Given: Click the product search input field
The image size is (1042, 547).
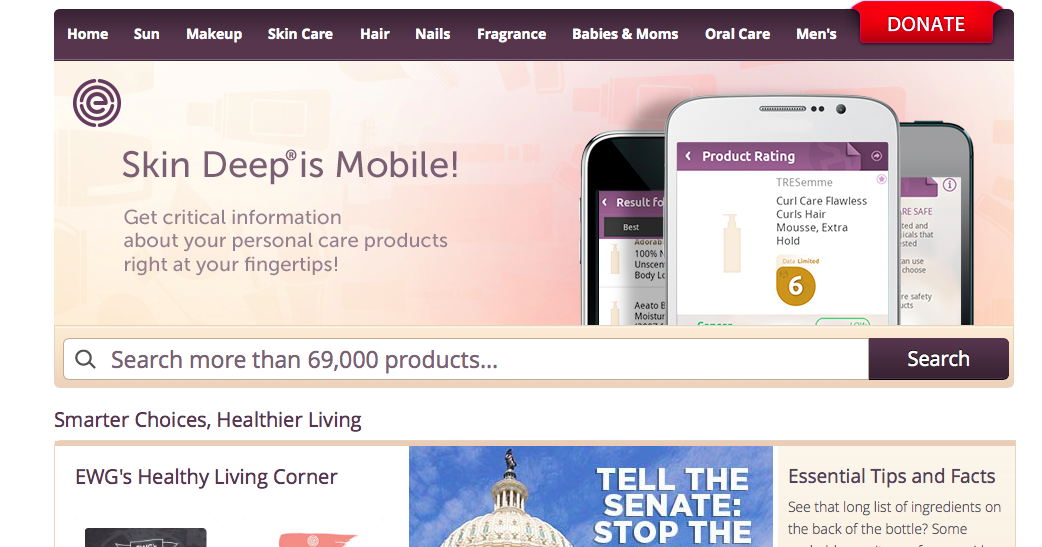Looking at the screenshot, I should click(x=466, y=359).
